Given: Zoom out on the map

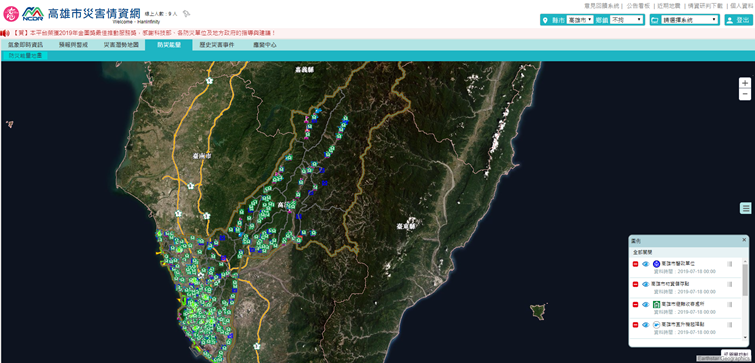Looking at the screenshot, I should point(745,94).
